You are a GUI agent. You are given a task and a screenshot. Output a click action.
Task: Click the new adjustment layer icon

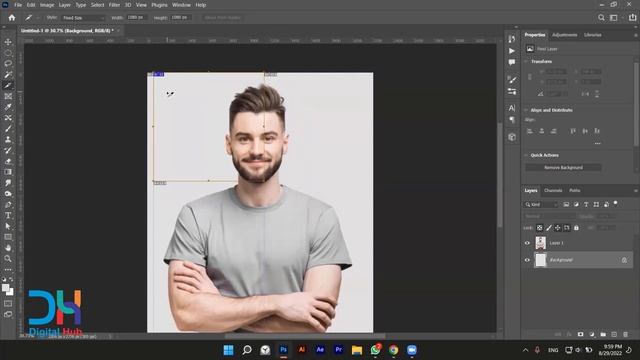[592, 334]
